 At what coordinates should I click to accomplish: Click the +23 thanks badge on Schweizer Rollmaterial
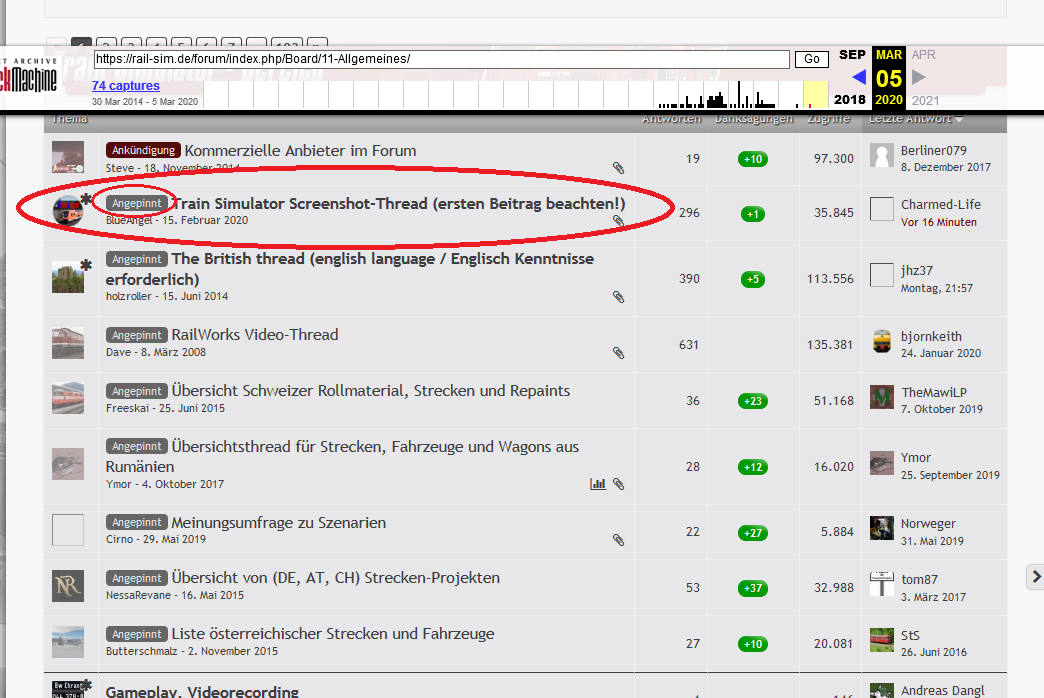(x=753, y=401)
